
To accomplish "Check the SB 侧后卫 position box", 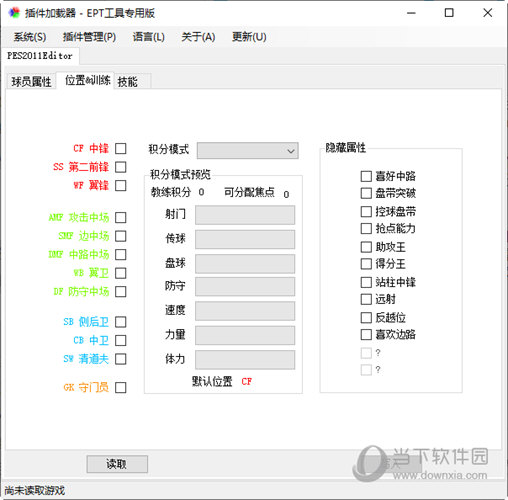I will point(121,322).
